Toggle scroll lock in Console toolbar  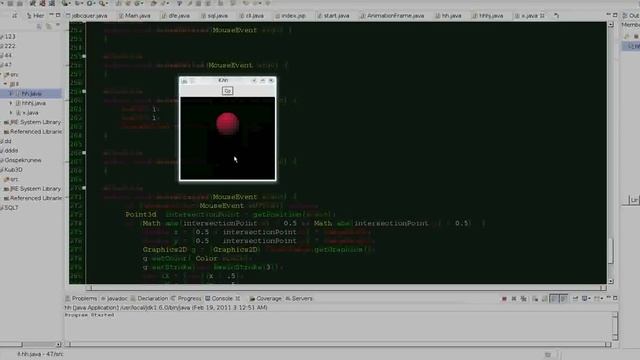click(544, 299)
